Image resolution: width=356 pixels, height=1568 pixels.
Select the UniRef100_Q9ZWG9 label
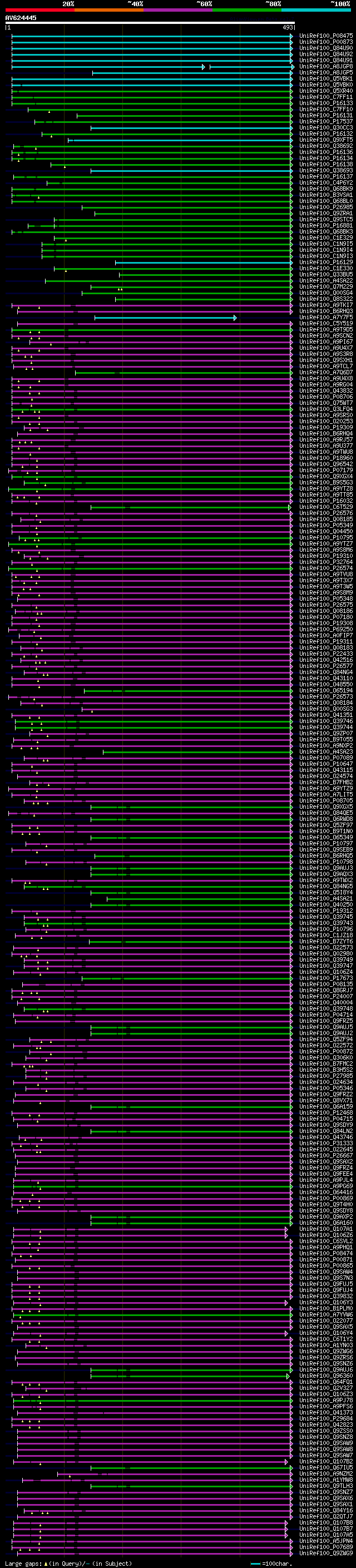[x=326, y=1554]
